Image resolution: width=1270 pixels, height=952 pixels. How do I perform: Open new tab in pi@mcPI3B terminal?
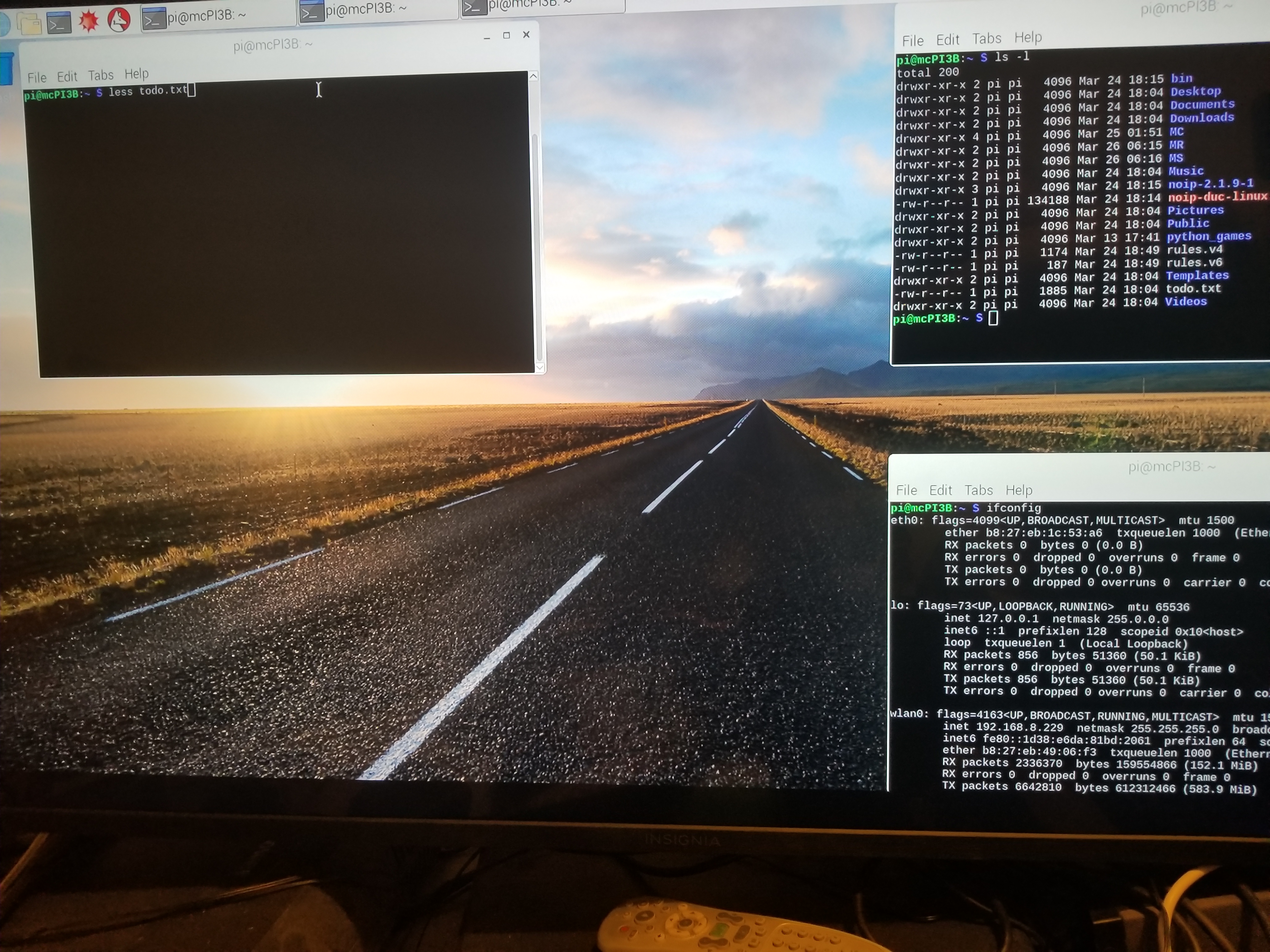[100, 75]
